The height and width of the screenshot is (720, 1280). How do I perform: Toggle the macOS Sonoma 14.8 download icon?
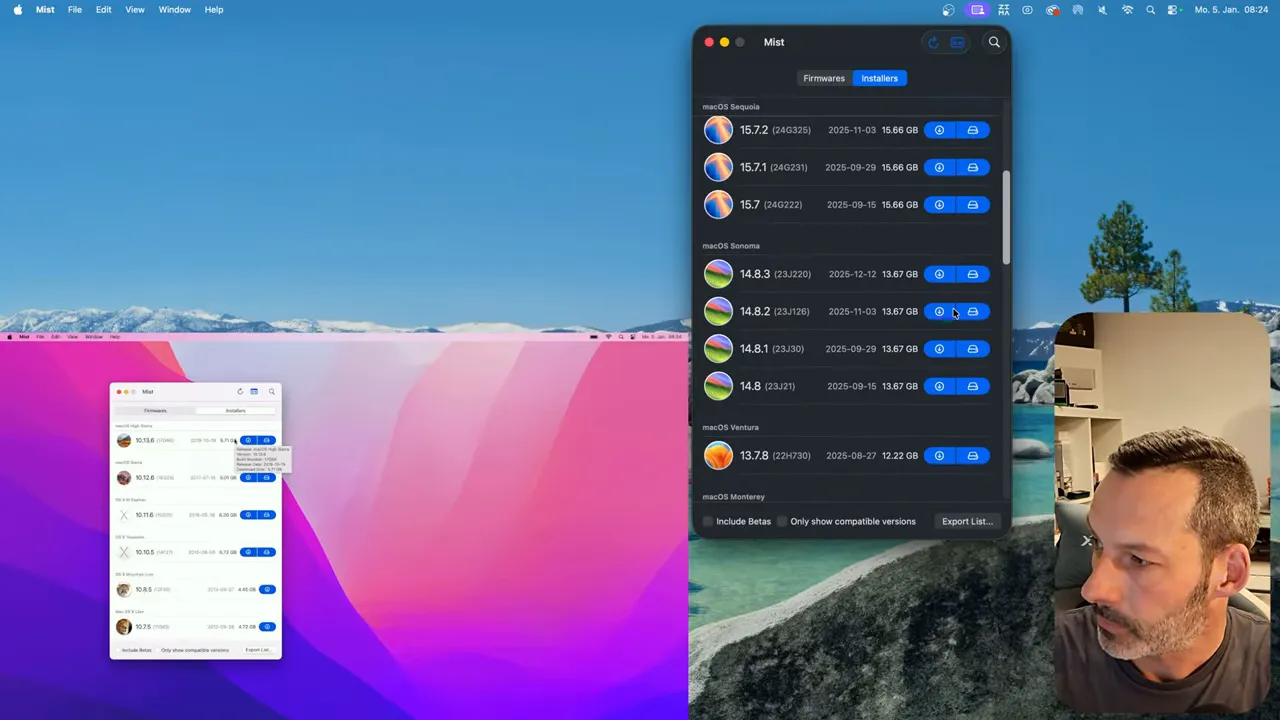pyautogui.click(x=939, y=386)
